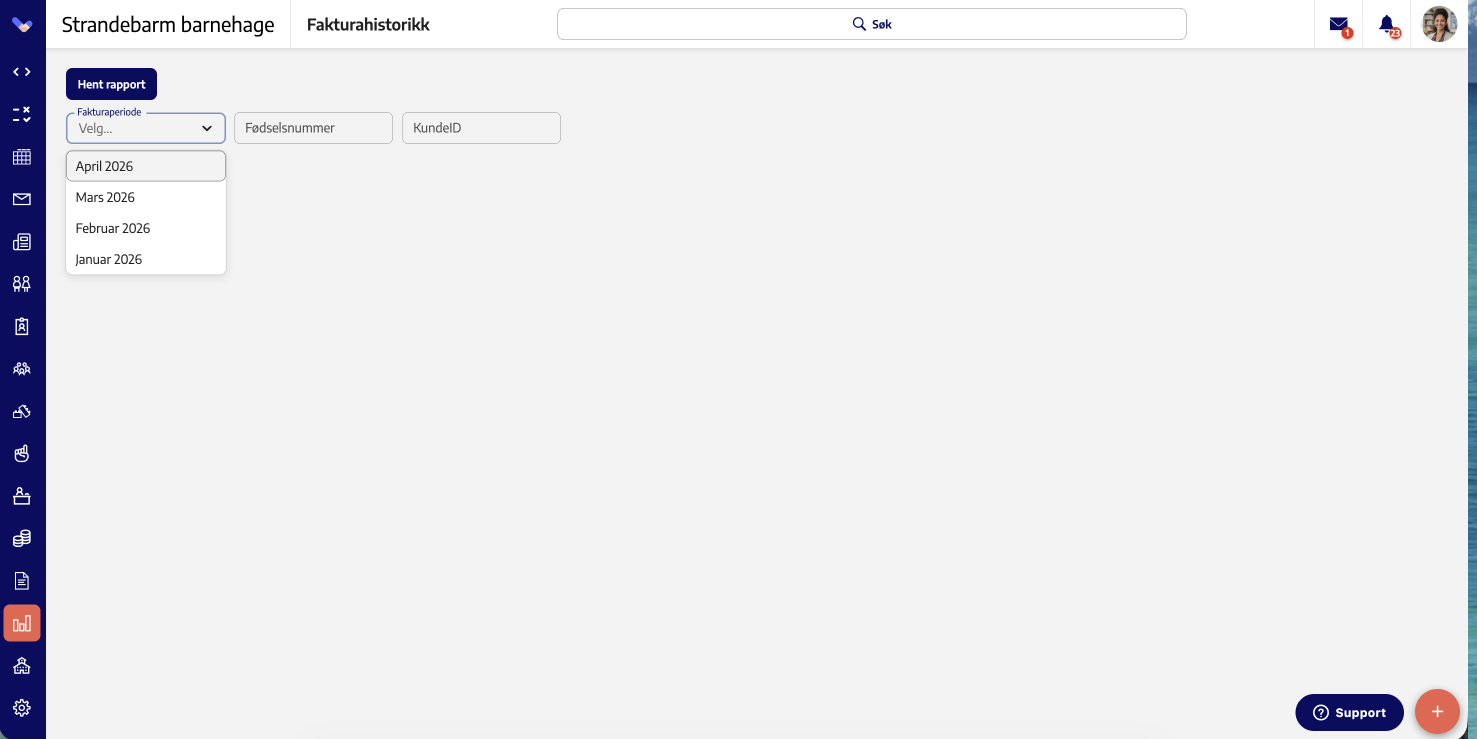This screenshot has height=739, width=1477.
Task: Open the messages envelope in top bar
Action: (x=1339, y=24)
